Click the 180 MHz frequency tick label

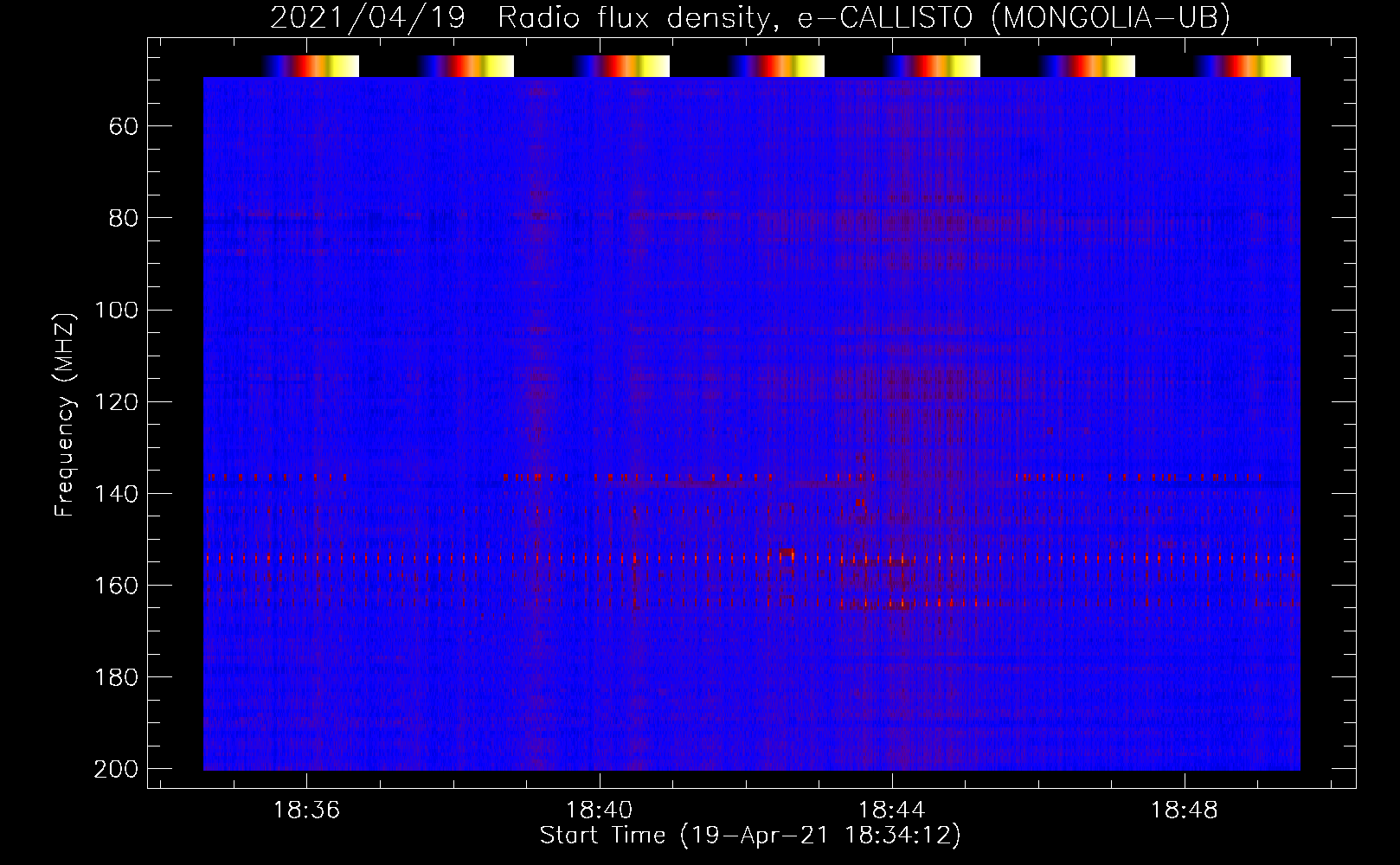[x=116, y=677]
